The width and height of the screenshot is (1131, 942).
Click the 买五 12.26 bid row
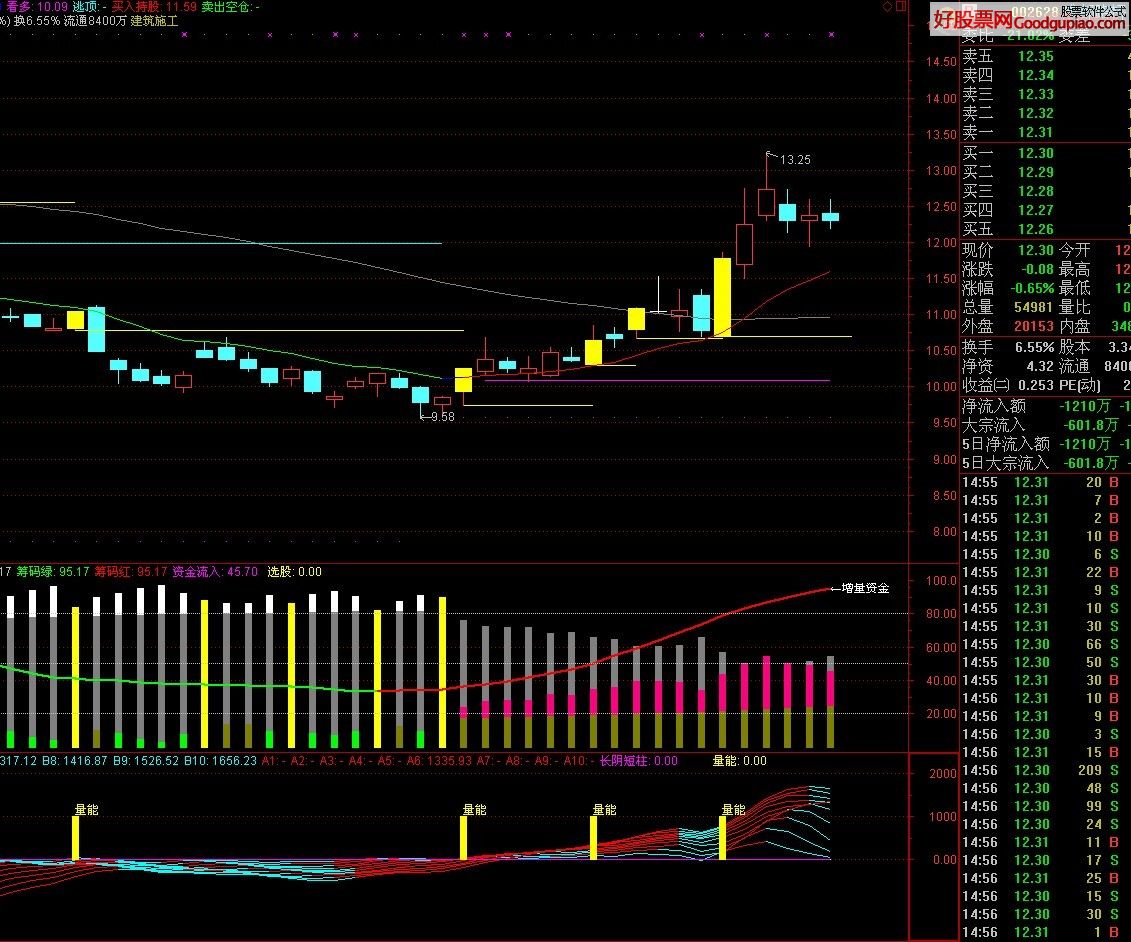click(x=1045, y=229)
